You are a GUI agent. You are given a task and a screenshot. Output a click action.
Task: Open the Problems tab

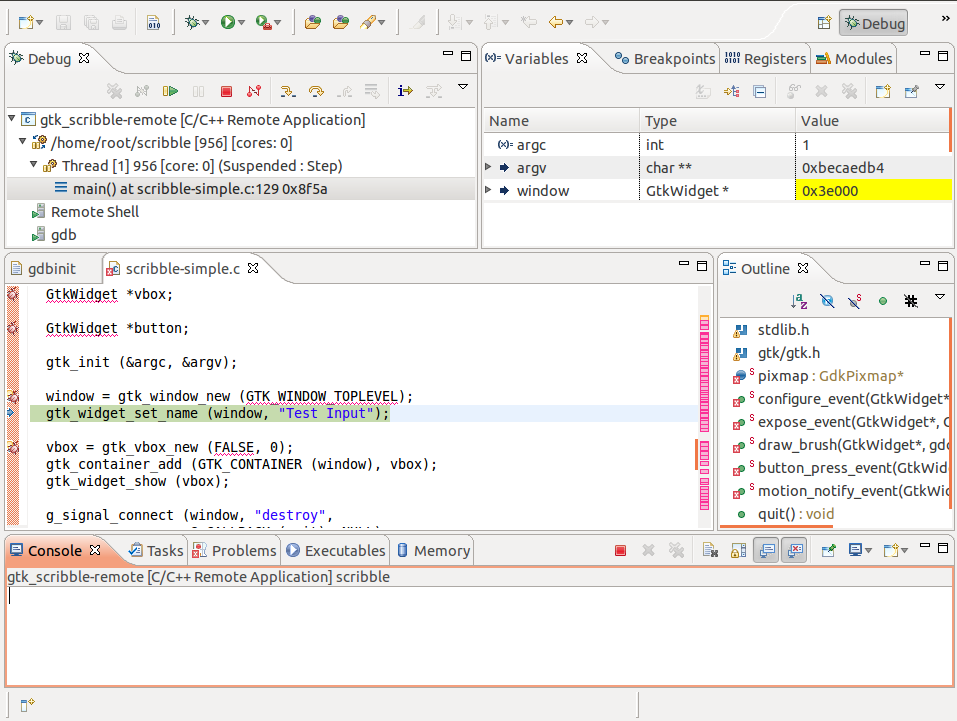tap(234, 551)
